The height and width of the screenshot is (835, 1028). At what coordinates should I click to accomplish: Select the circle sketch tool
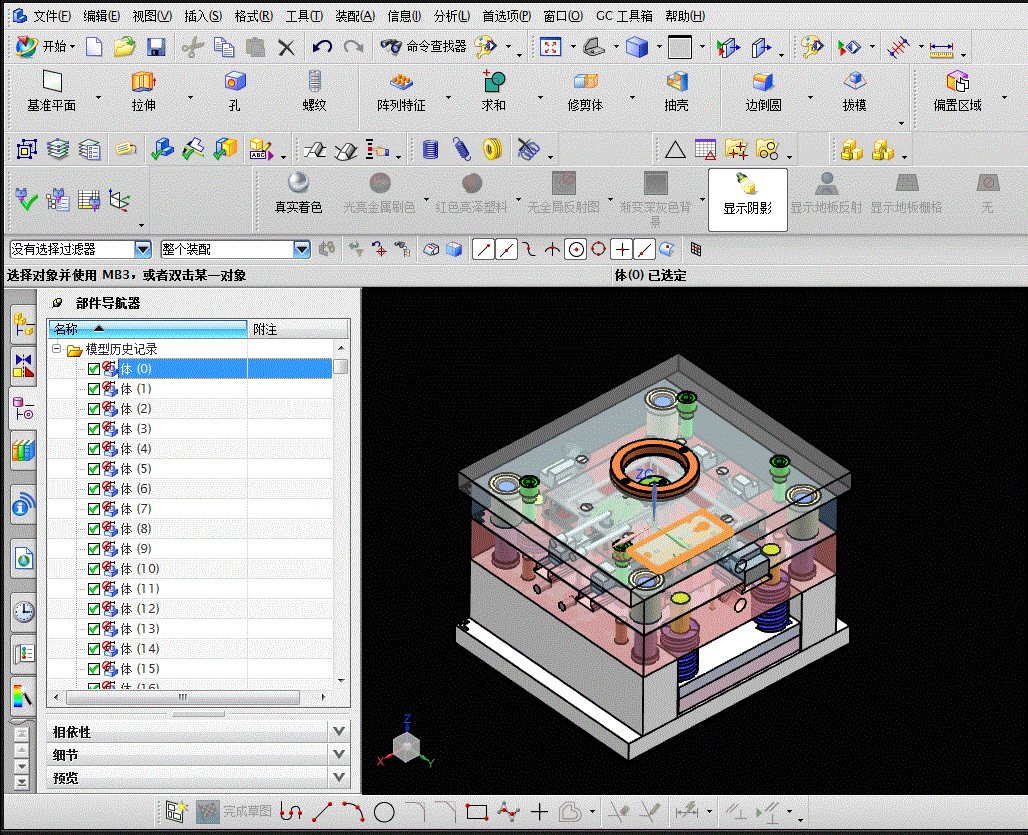pyautogui.click(x=384, y=813)
